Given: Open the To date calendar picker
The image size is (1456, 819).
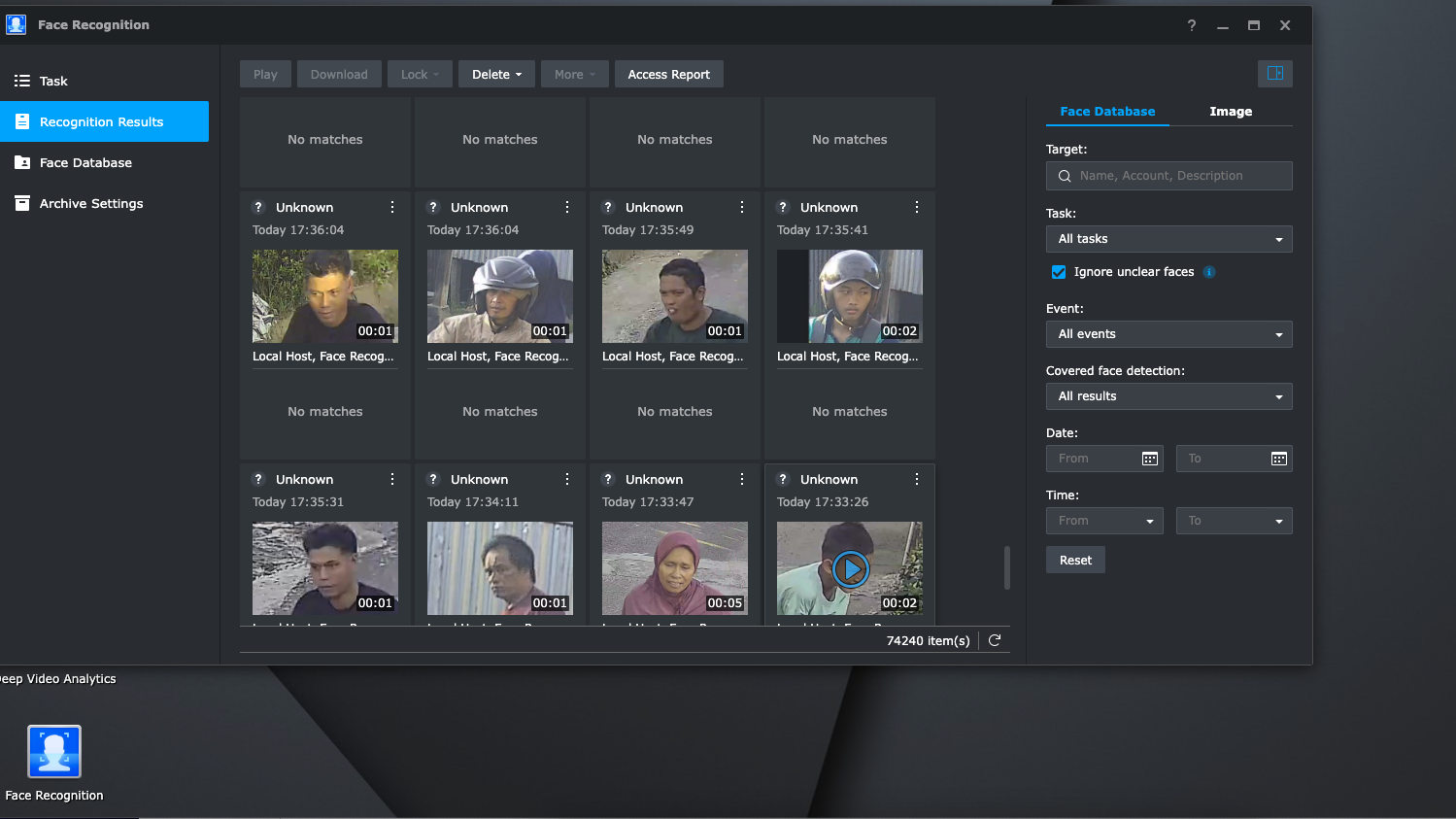Looking at the screenshot, I should point(1279,459).
